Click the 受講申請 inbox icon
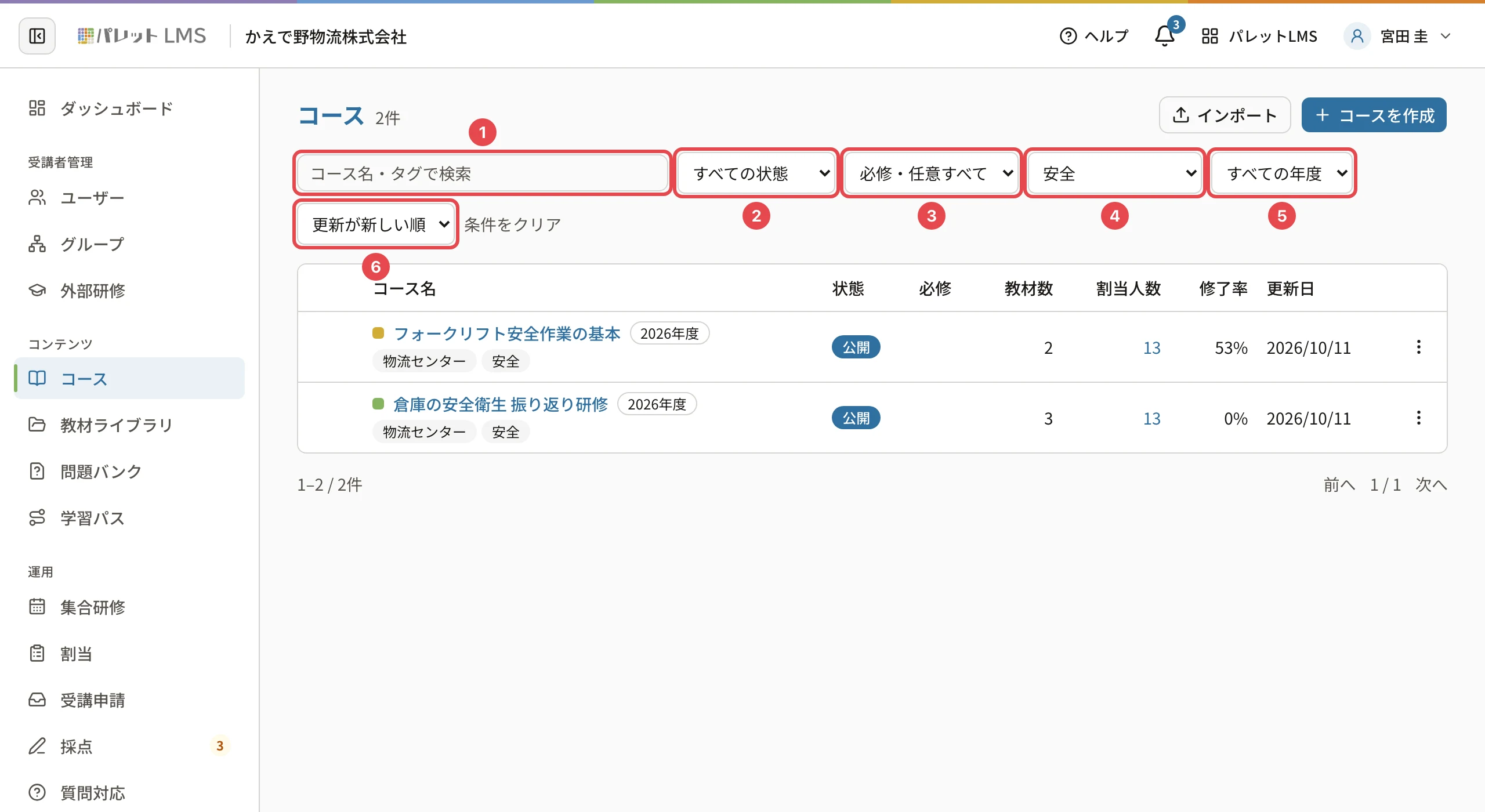 tap(37, 699)
